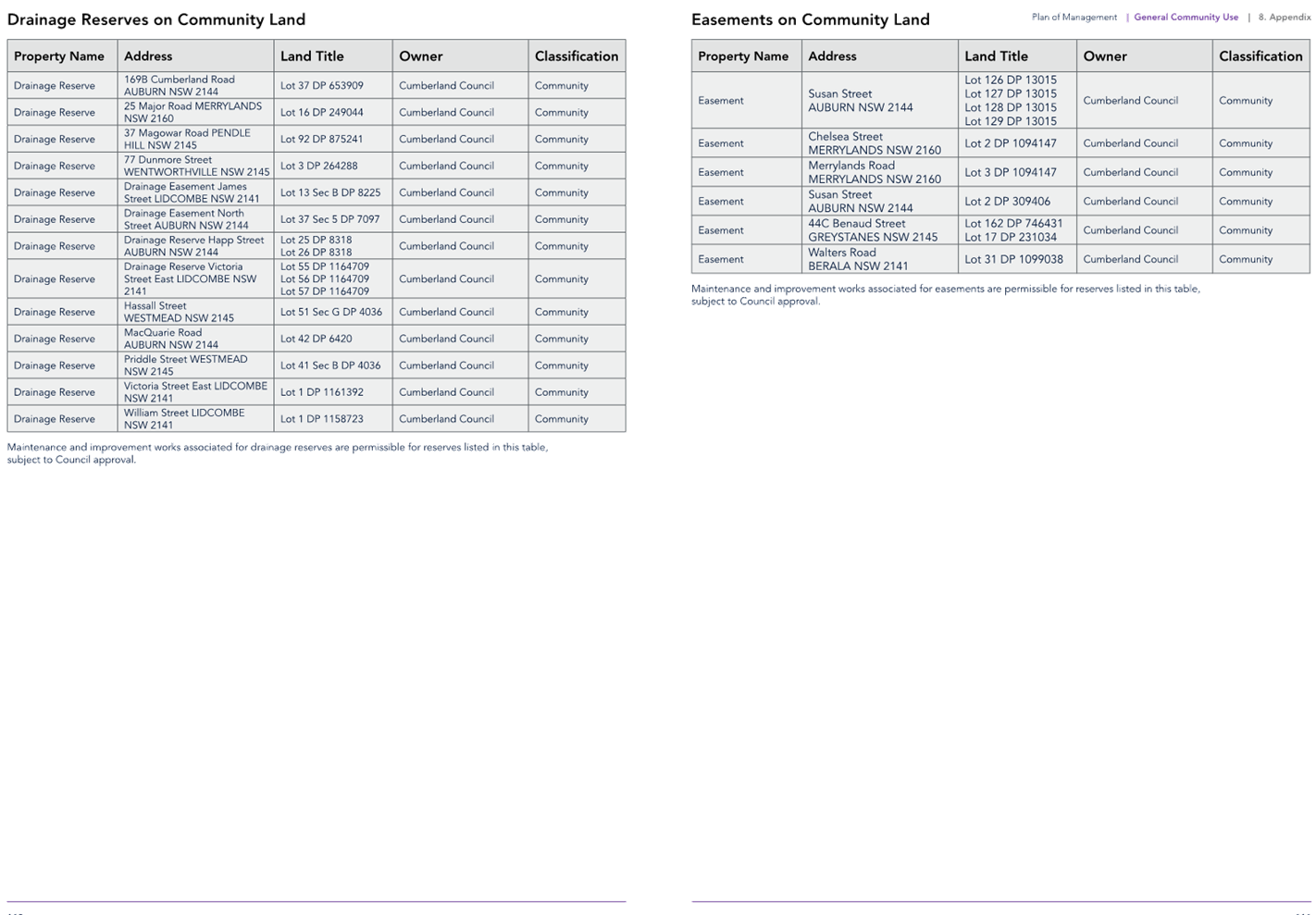
Task: Click the 'Merrylands Road MERRYLANDS NSW 2160' address
Action: tap(875, 172)
